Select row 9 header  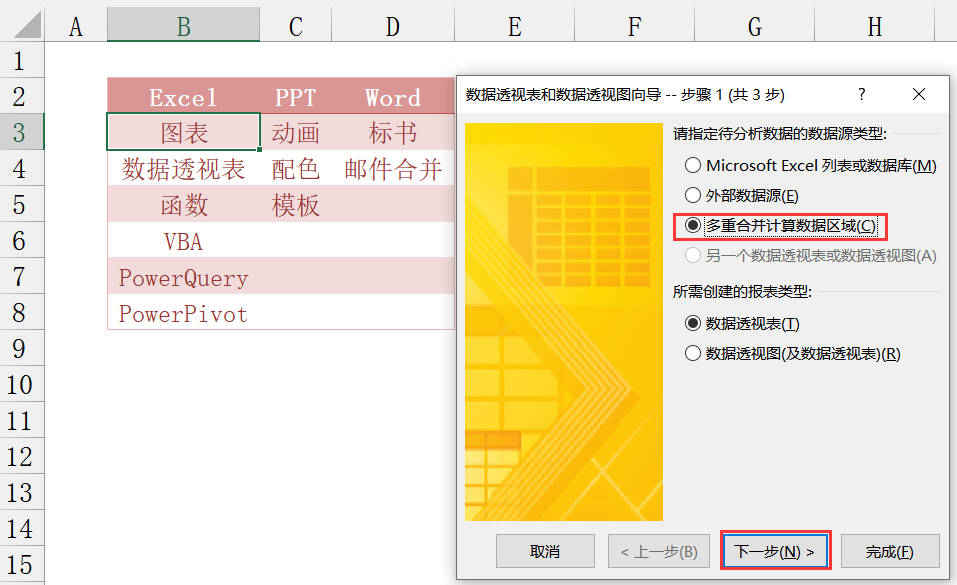tap(22, 348)
